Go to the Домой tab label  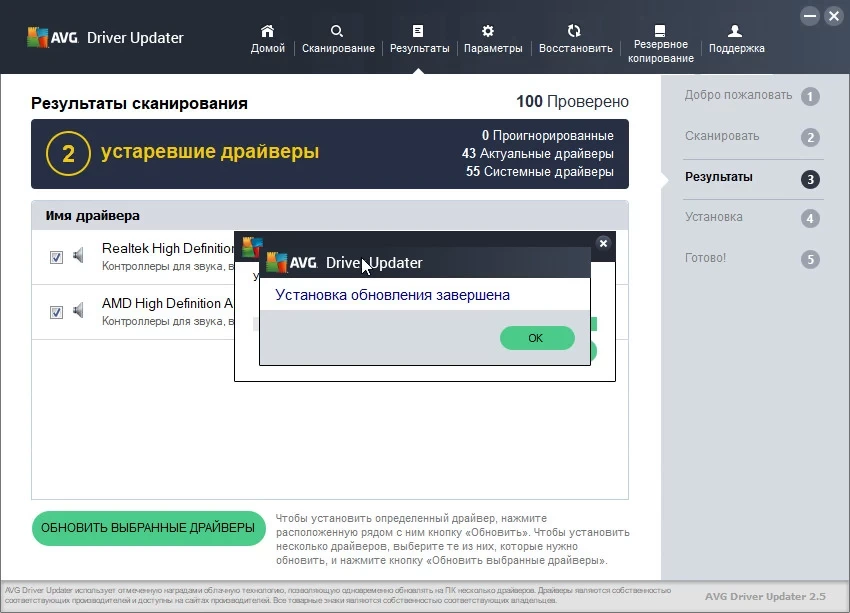(268, 48)
